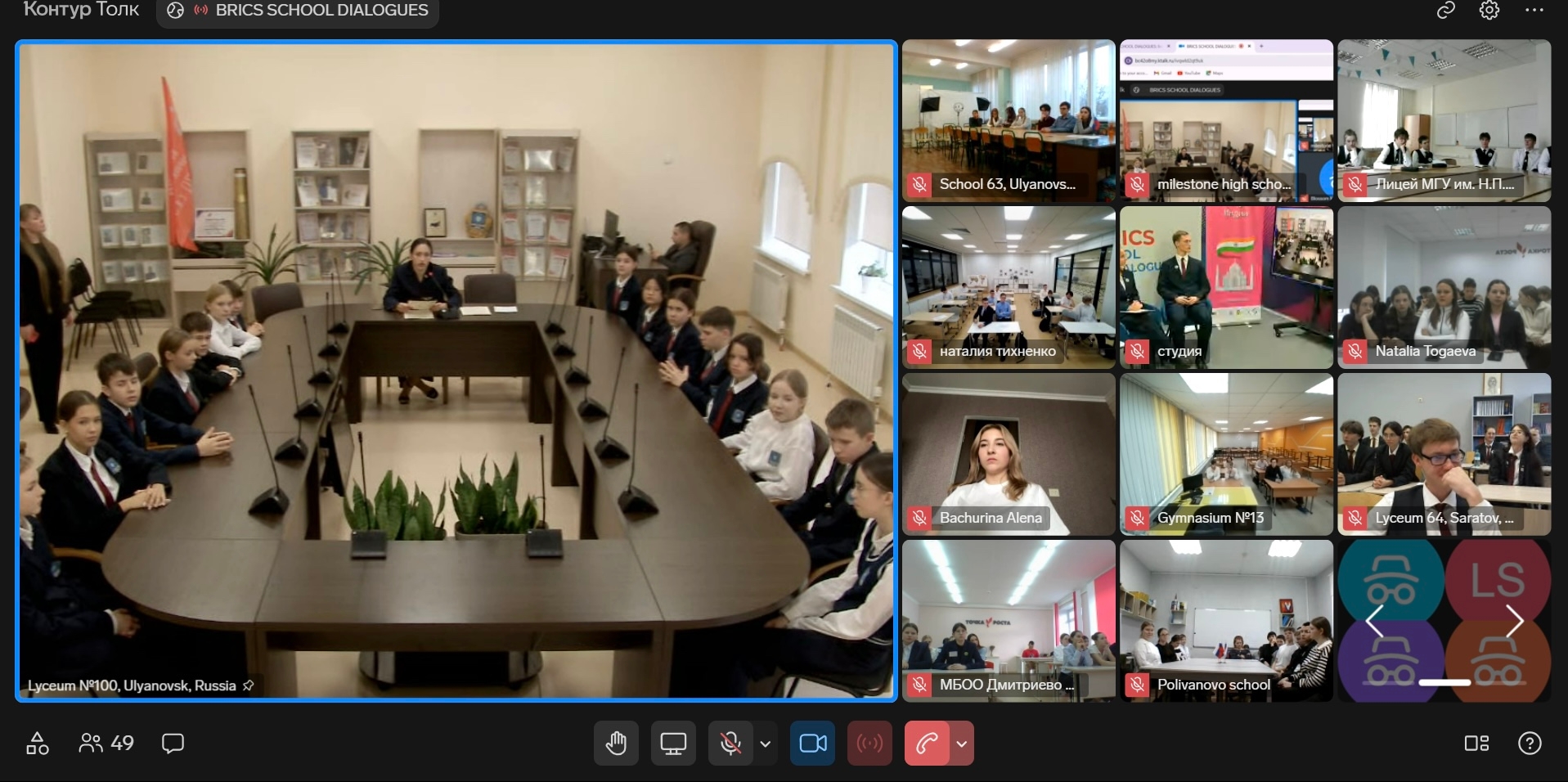This screenshot has width=1568, height=782.
Task: Open the shapes reactions menu icon
Action: tap(38, 744)
